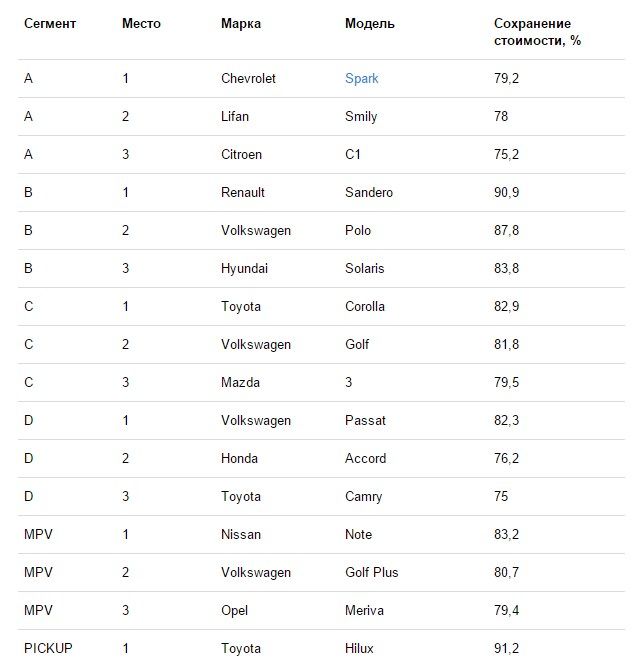Select the Hilux value 91,2

(506, 648)
